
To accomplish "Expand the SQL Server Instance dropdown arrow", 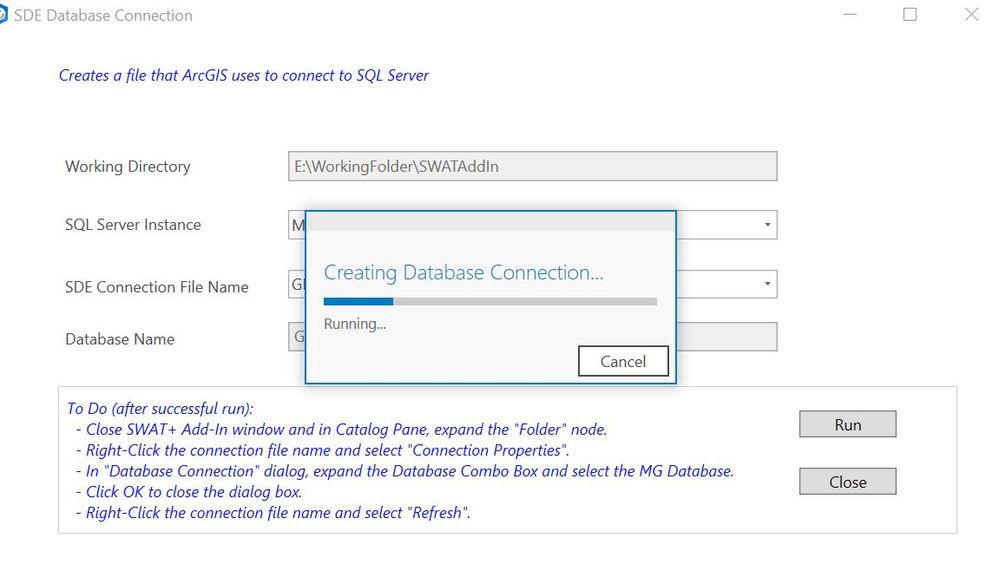I will [x=767, y=225].
